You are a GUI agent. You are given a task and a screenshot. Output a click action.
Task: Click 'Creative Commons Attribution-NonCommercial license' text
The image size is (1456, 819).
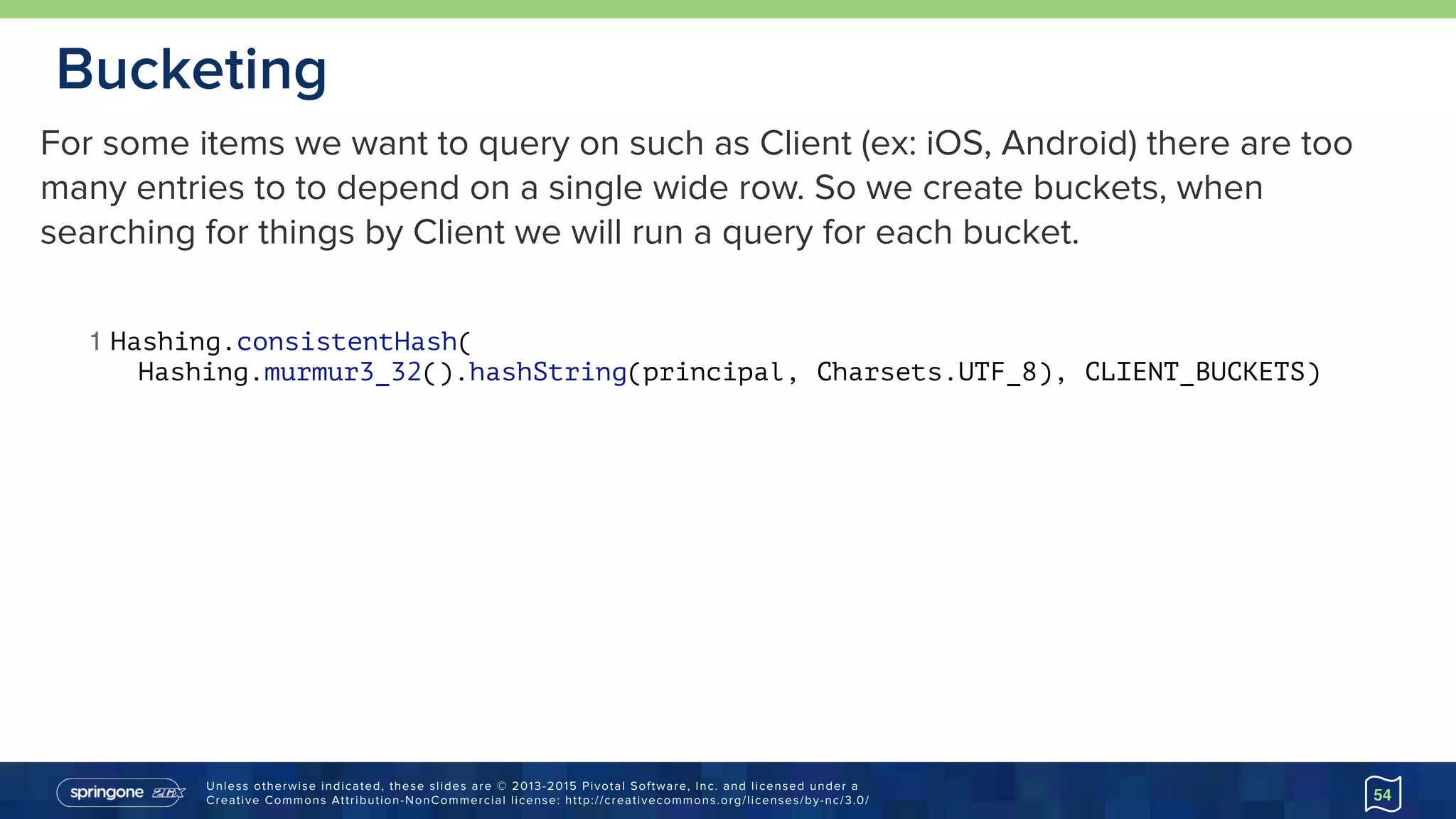point(382,801)
